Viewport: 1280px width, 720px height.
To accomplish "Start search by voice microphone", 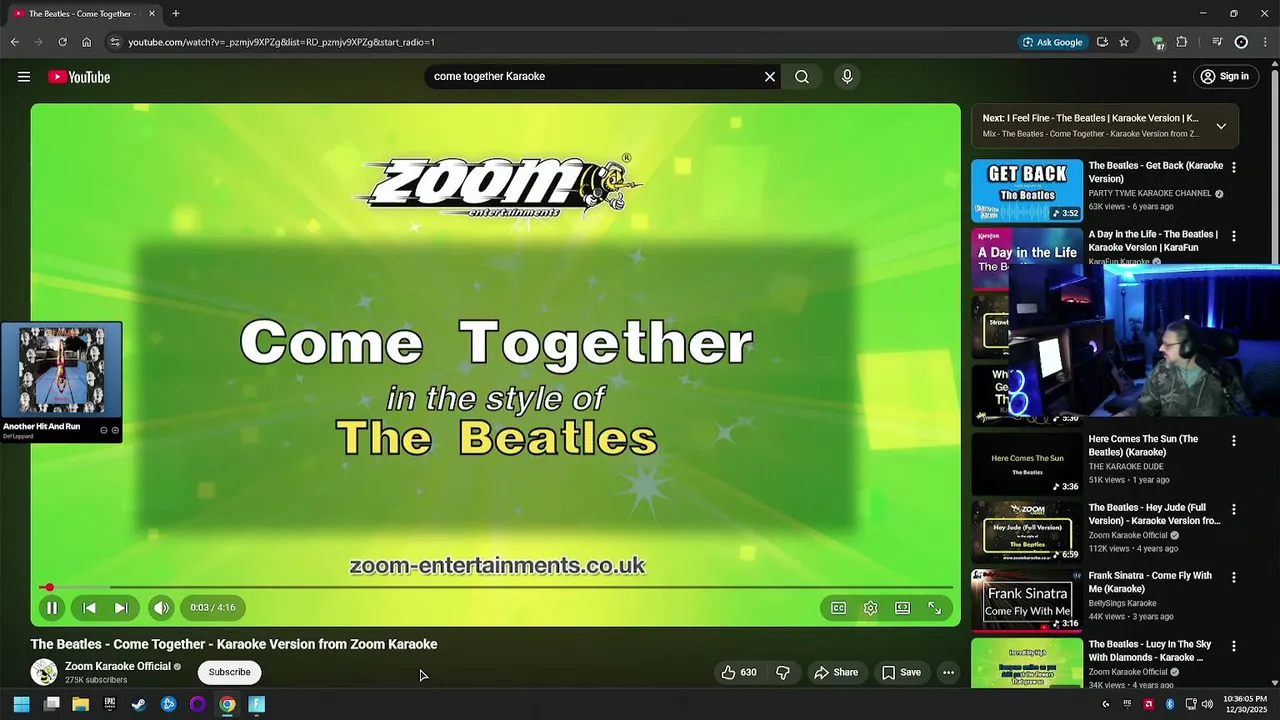I will pos(847,77).
